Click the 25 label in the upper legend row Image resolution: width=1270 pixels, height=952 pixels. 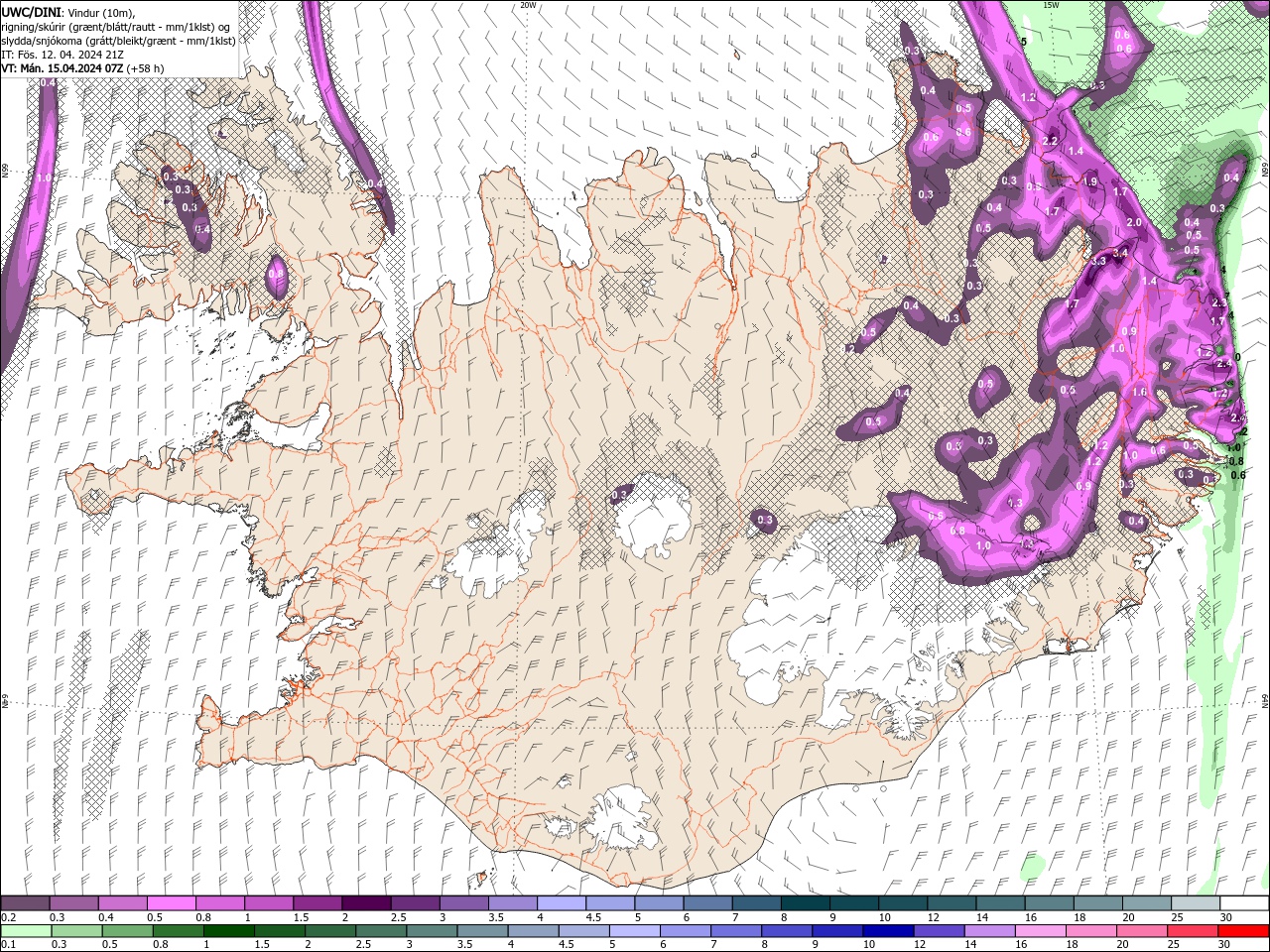[1176, 917]
